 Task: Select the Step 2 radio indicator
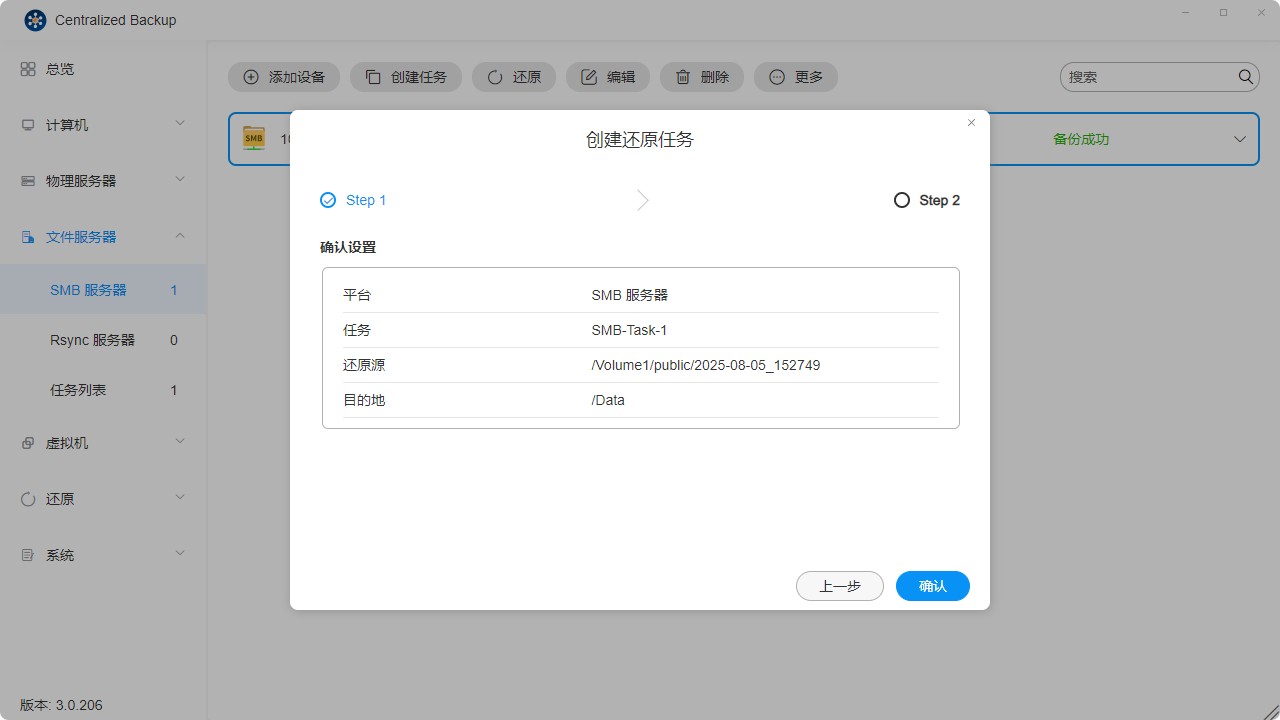click(901, 200)
